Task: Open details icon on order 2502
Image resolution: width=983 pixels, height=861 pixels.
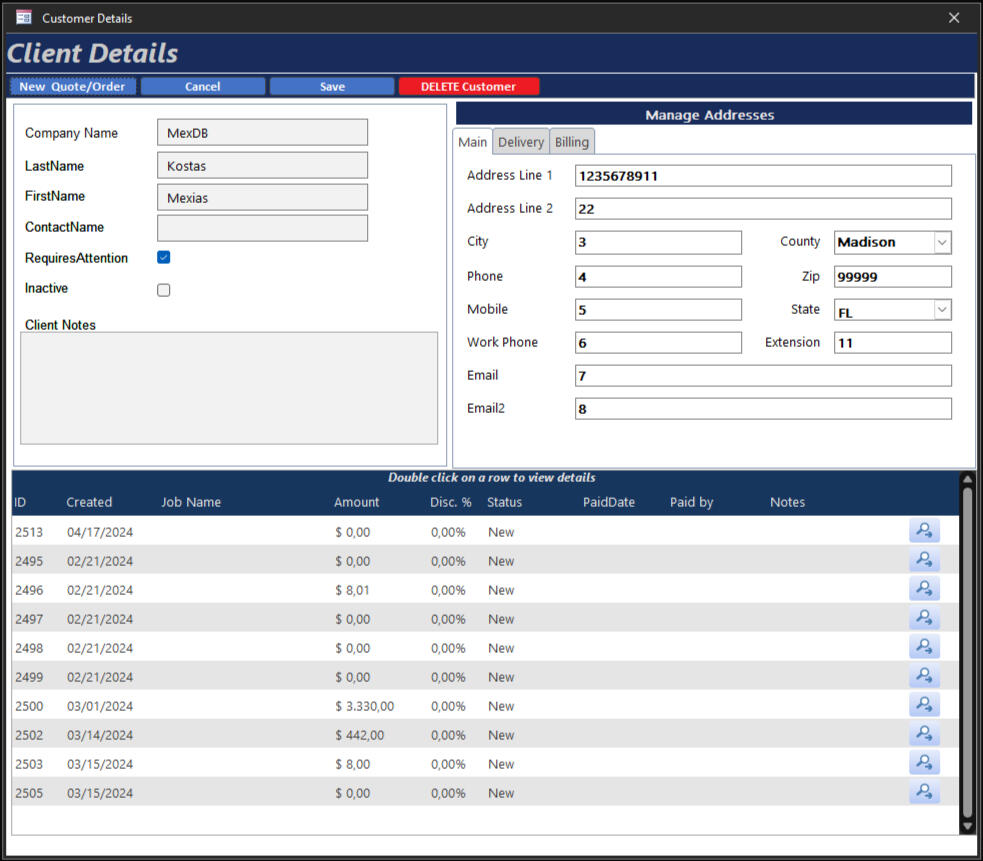Action: tap(923, 733)
